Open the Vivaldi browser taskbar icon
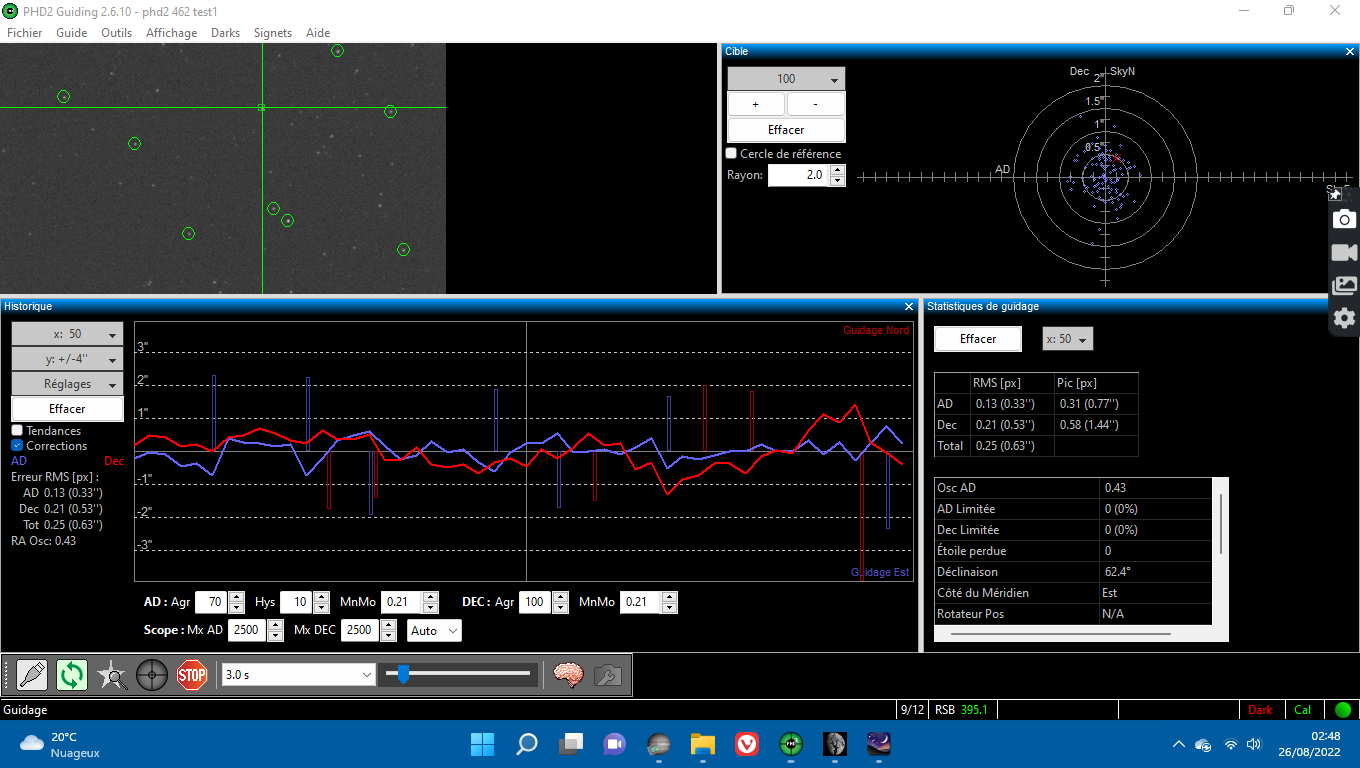 746,744
